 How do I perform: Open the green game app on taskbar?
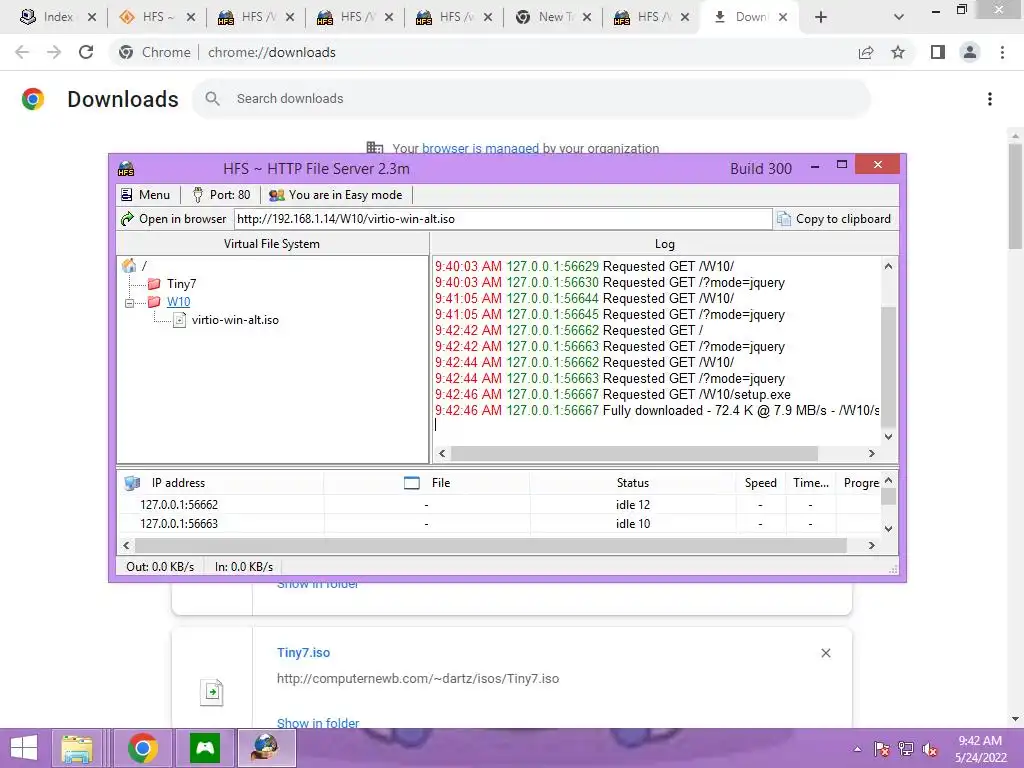pos(204,748)
